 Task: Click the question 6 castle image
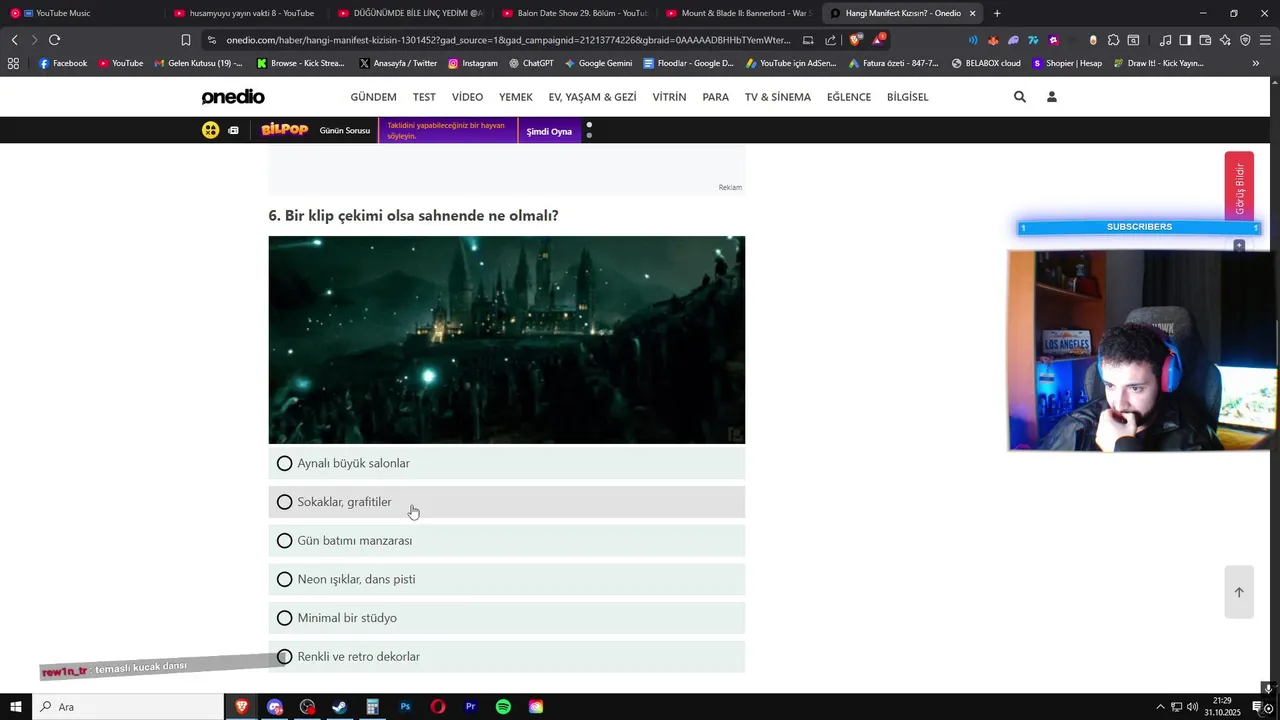(507, 340)
